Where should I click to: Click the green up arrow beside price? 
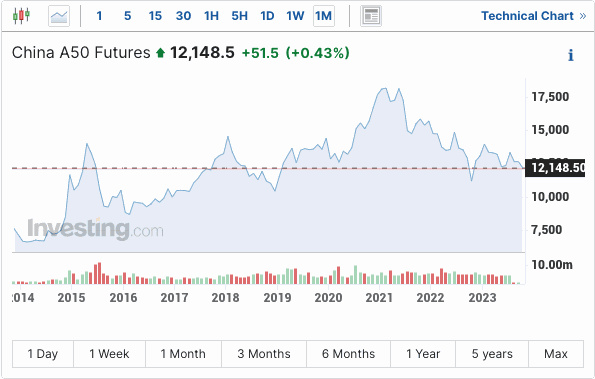click(160, 53)
